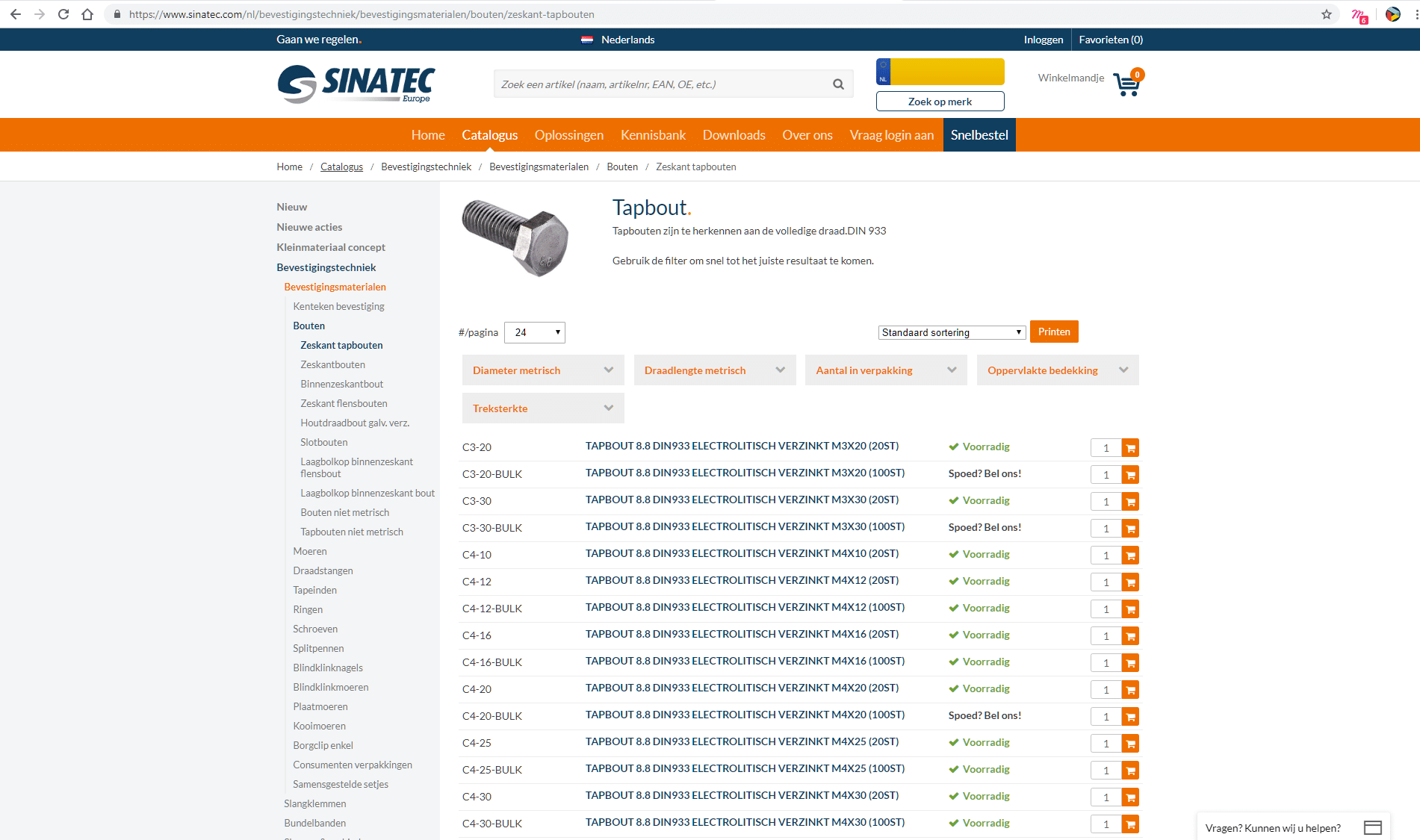Select Binnenzeskantbout in sidebar
This screenshot has height=840, width=1420.
click(x=341, y=384)
